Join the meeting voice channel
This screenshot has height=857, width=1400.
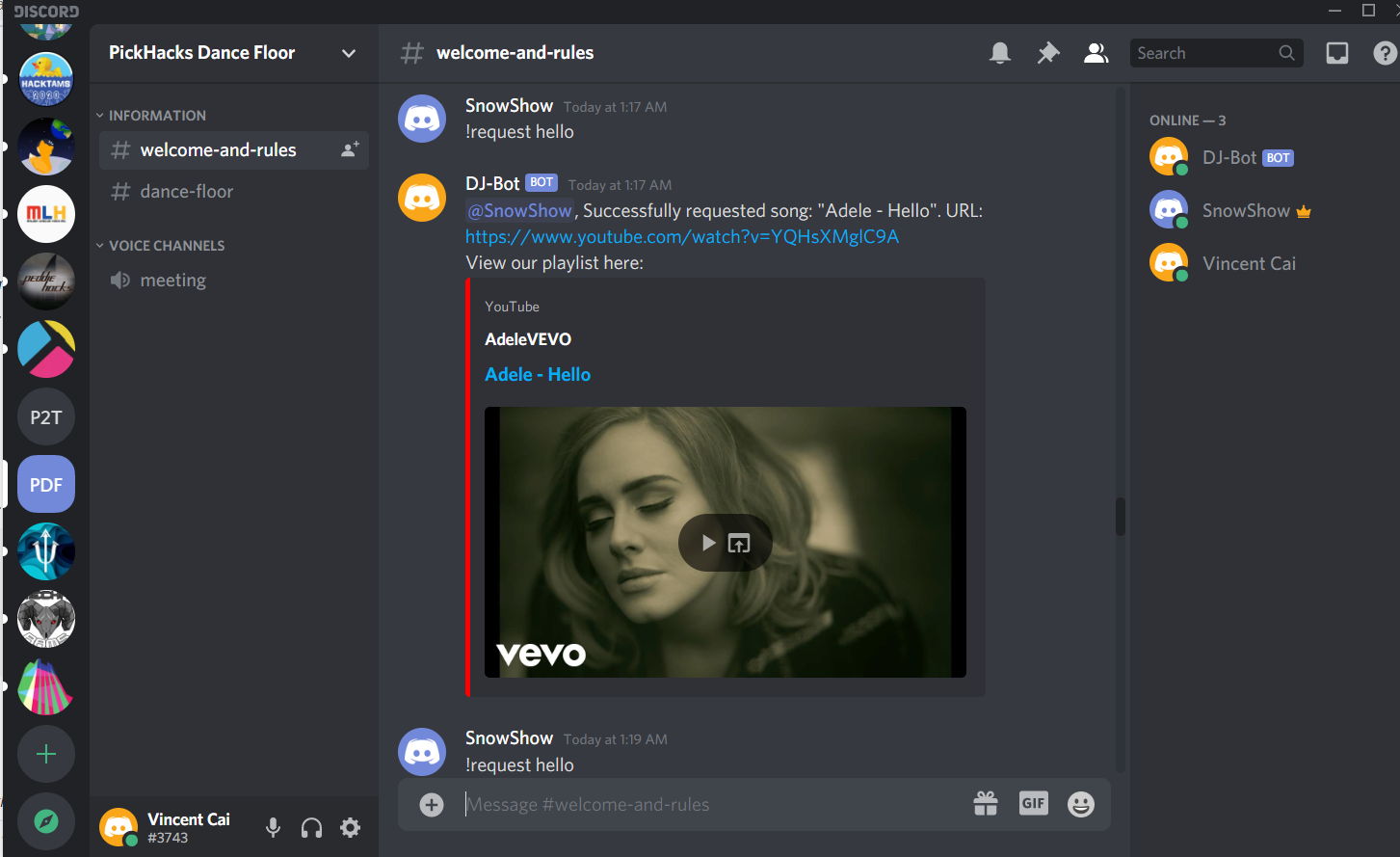click(233, 281)
